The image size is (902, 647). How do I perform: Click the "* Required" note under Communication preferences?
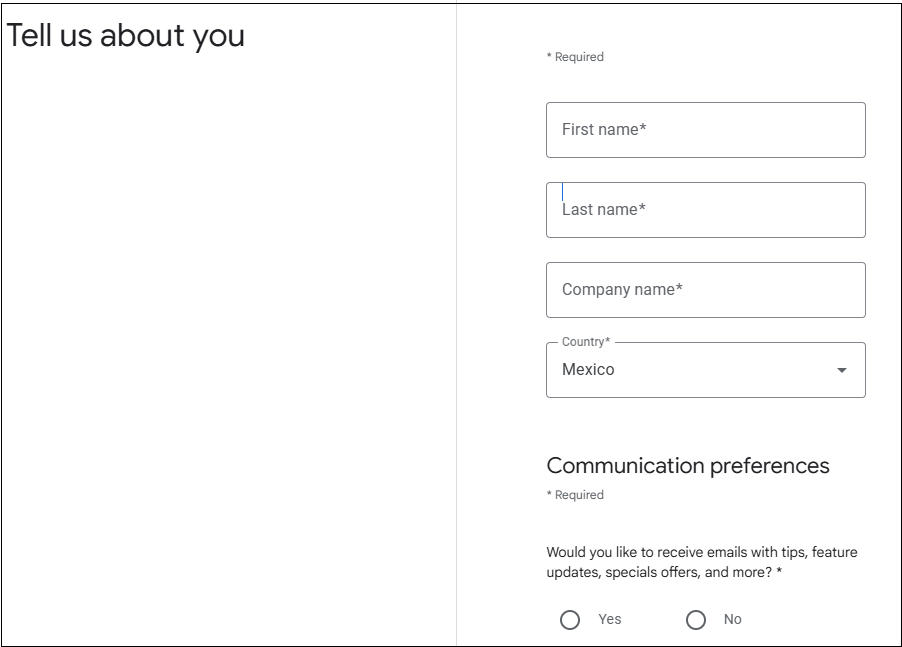coord(575,495)
